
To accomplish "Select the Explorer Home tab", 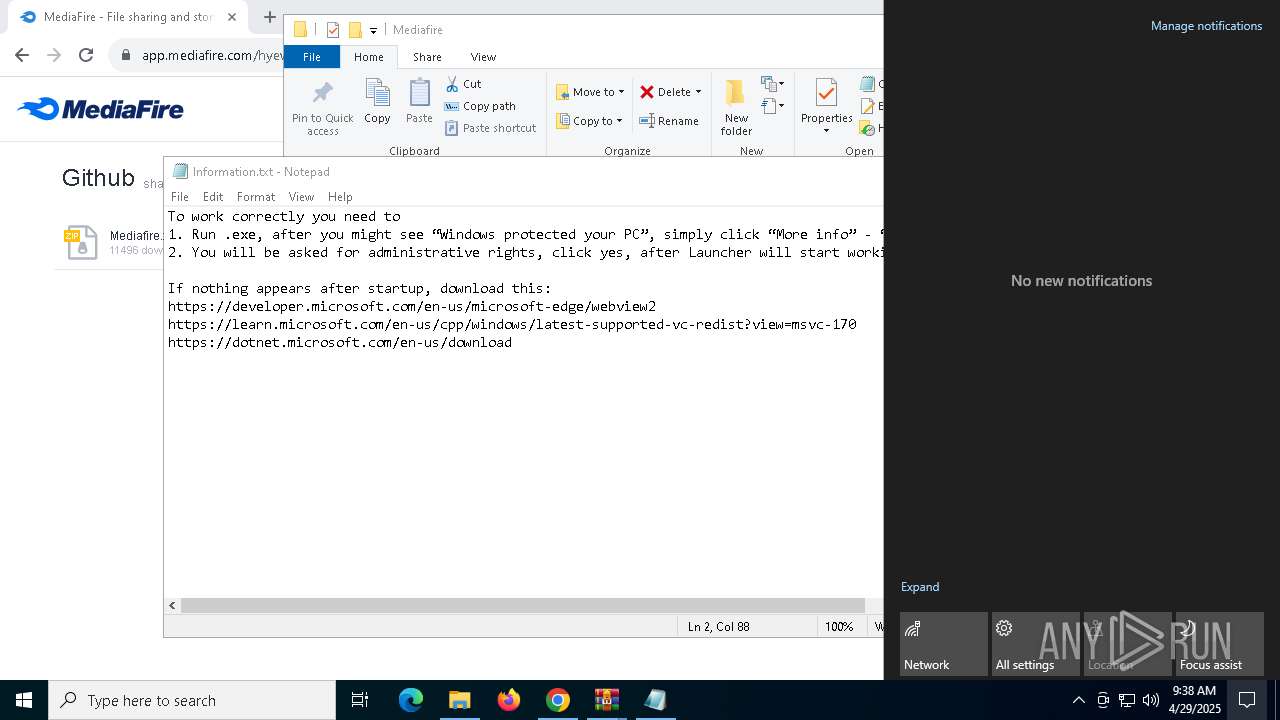I will [369, 57].
